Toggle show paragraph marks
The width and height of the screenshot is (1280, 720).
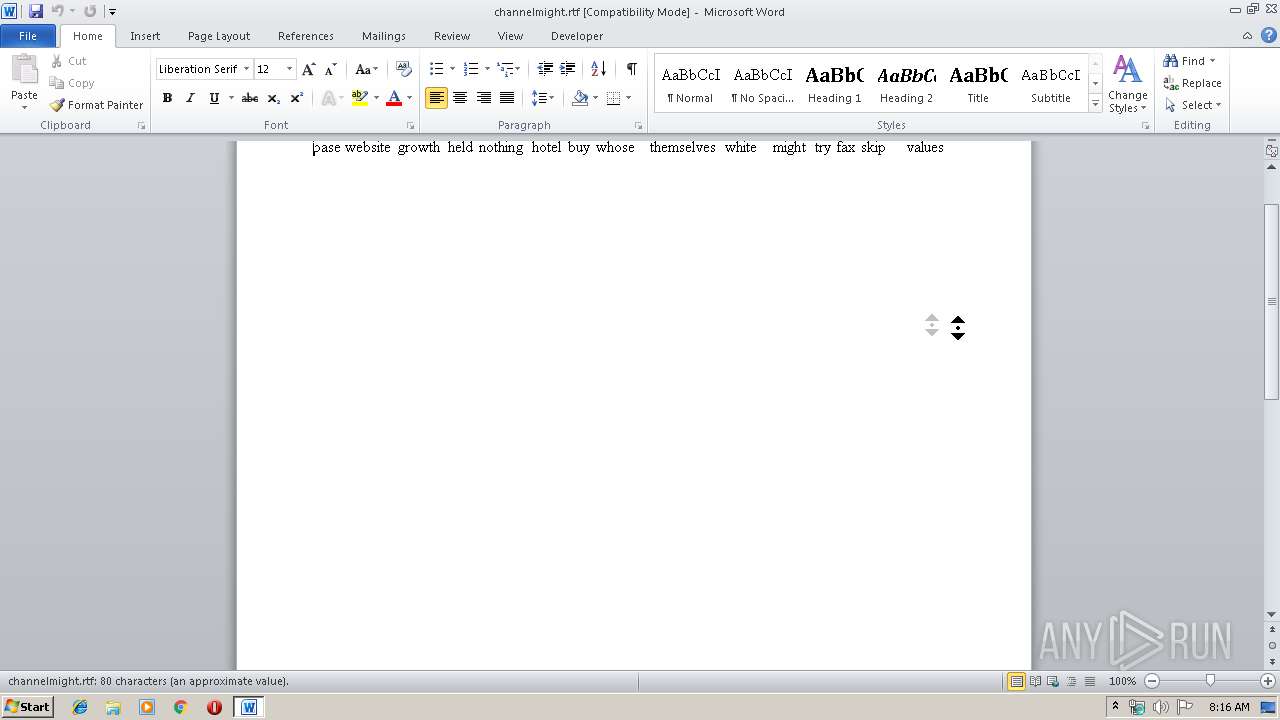[631, 69]
